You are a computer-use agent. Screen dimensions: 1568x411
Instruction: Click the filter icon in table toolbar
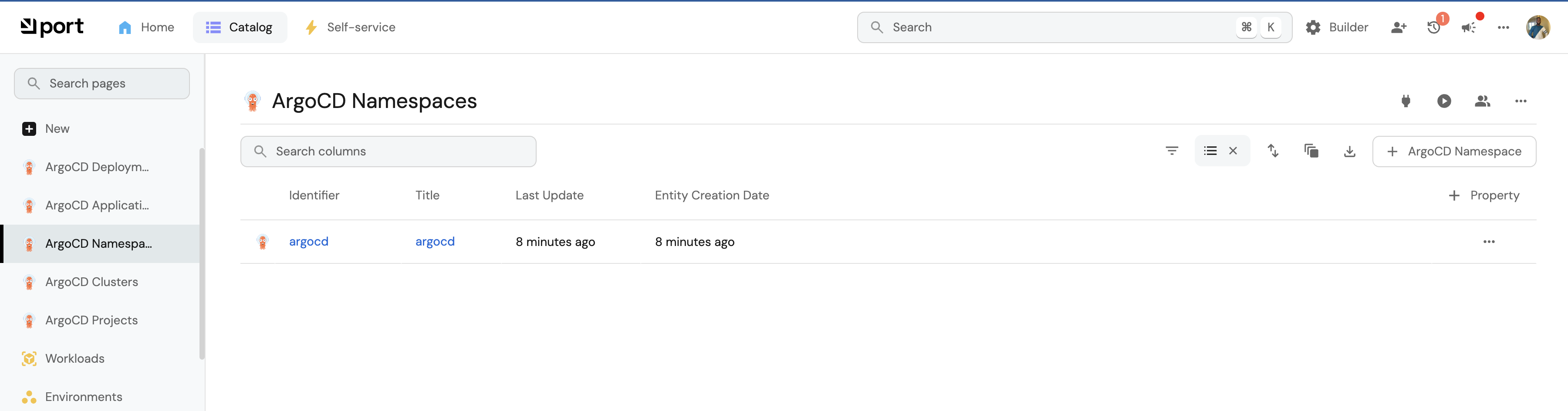pyautogui.click(x=1172, y=151)
